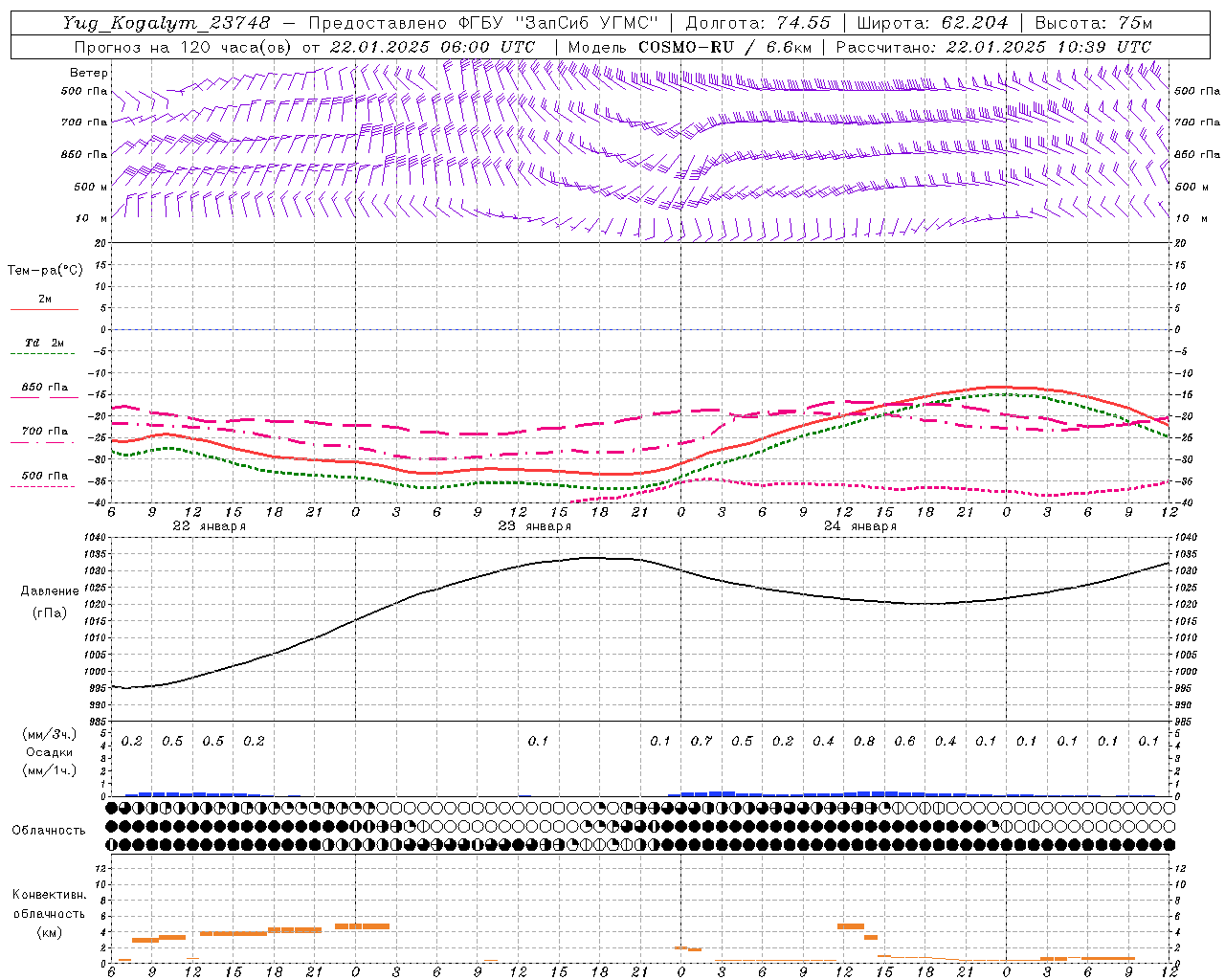Click the Td 2м dew point legend entry
1225x980 pixels.
44,343
